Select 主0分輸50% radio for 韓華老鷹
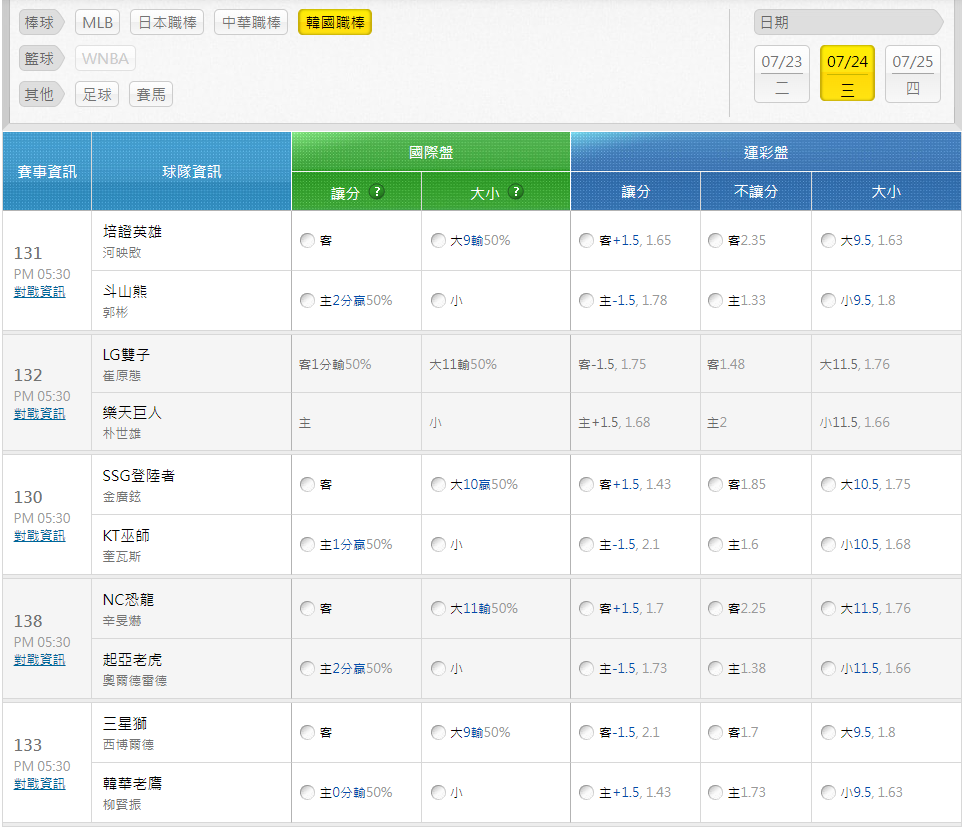Screen dimensions: 964x827 click(307, 793)
